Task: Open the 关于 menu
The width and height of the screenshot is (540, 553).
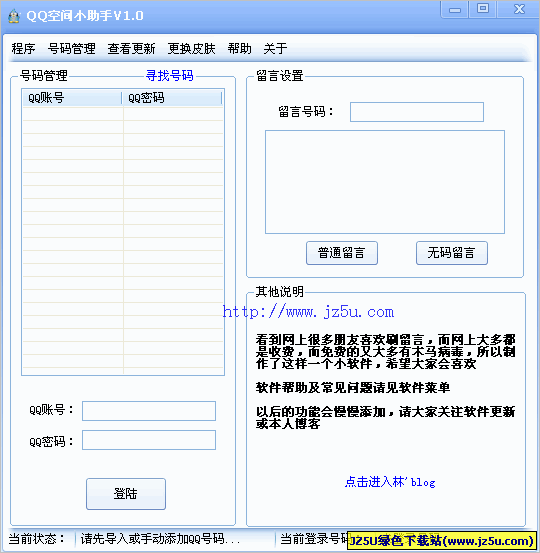Action: pyautogui.click(x=275, y=48)
